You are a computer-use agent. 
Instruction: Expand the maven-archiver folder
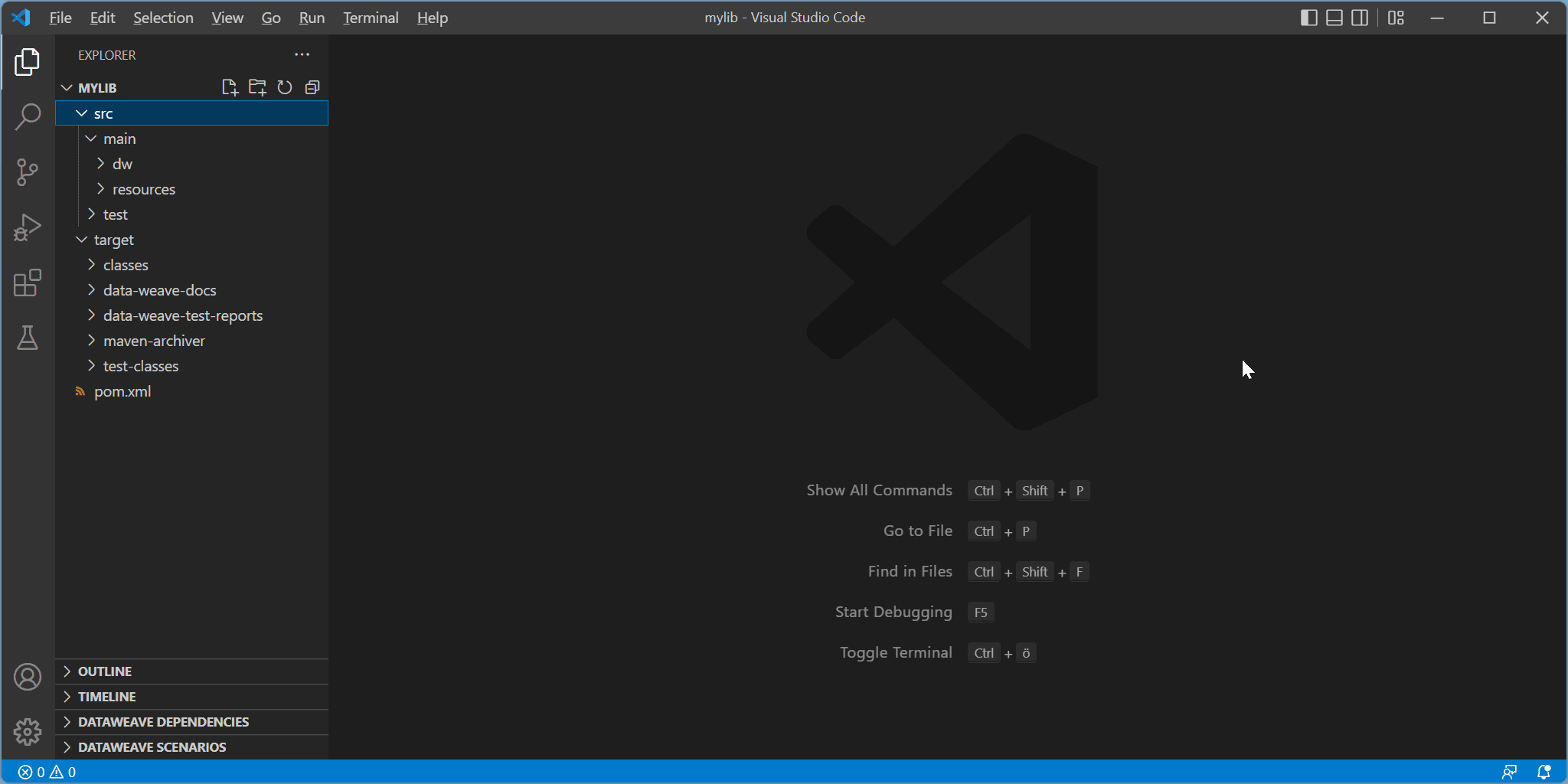pos(192,341)
